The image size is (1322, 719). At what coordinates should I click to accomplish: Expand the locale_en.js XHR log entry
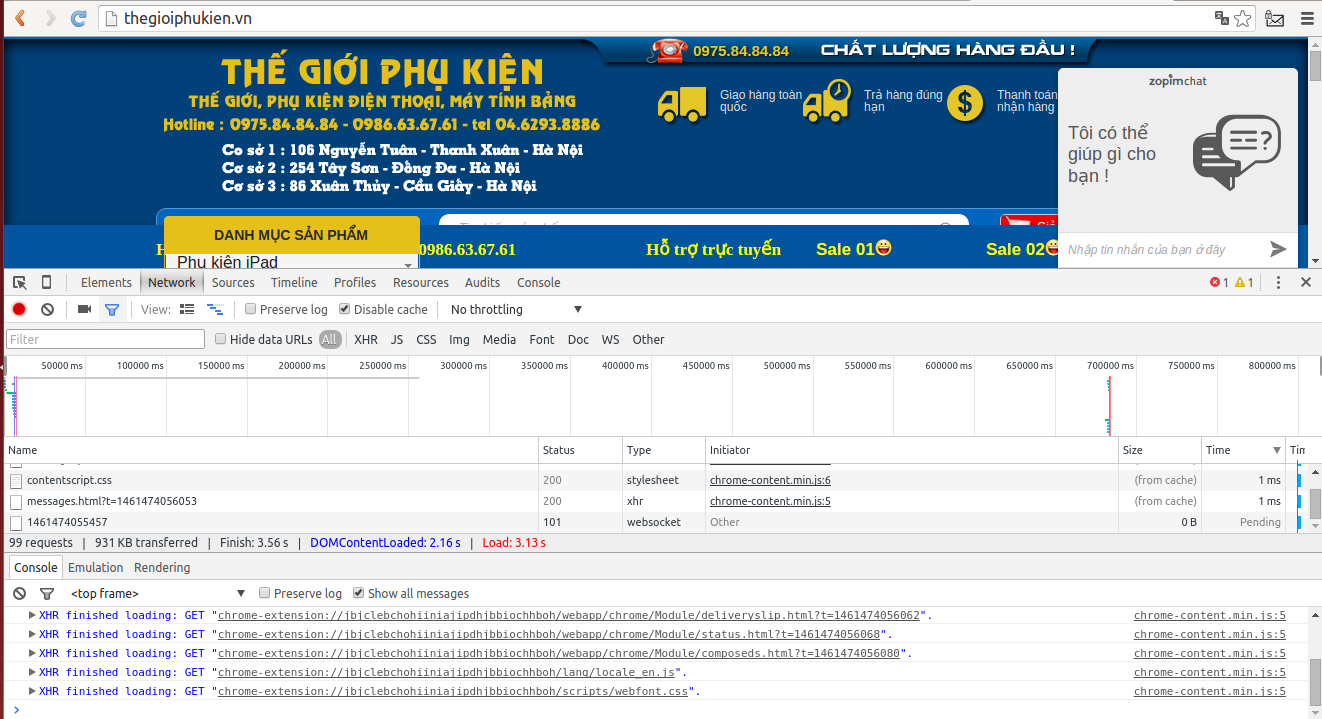click(32, 672)
